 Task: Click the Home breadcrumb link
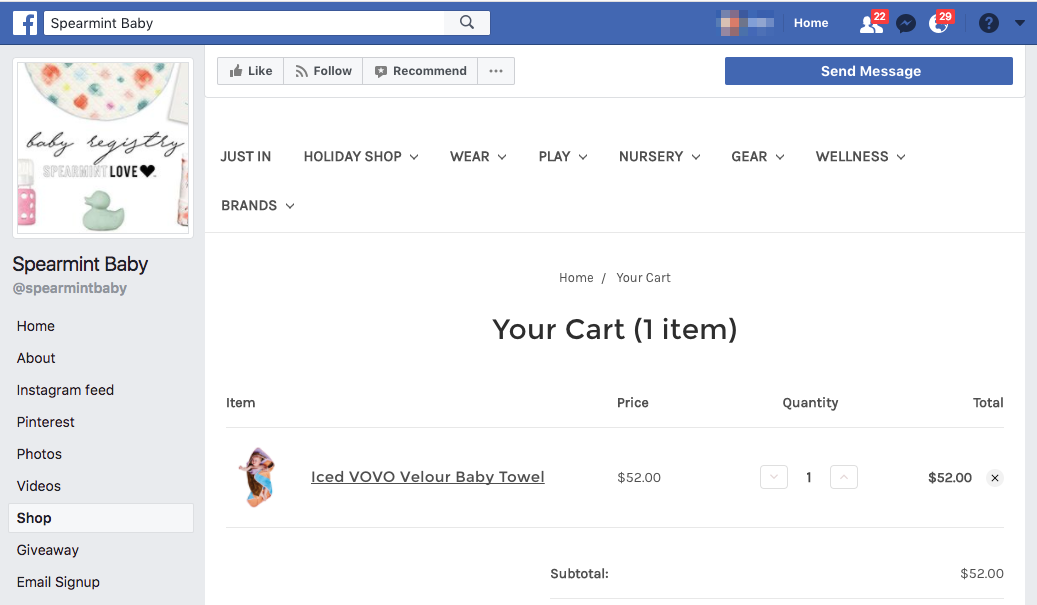576,278
